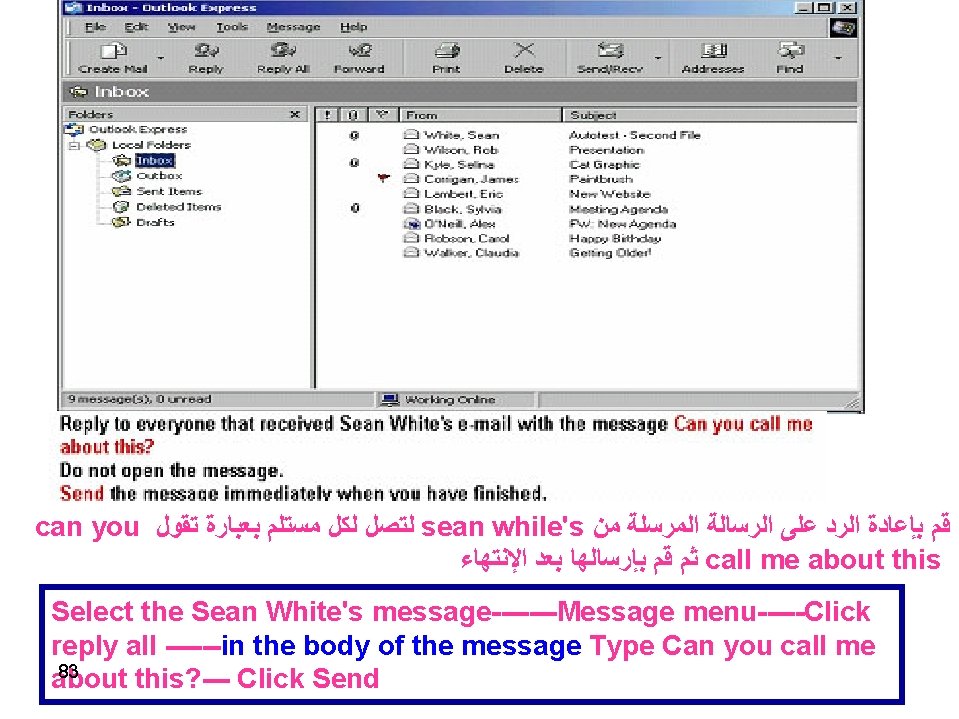Click the Forward toolbar button
Screen dimensions: 959x719
[359, 58]
